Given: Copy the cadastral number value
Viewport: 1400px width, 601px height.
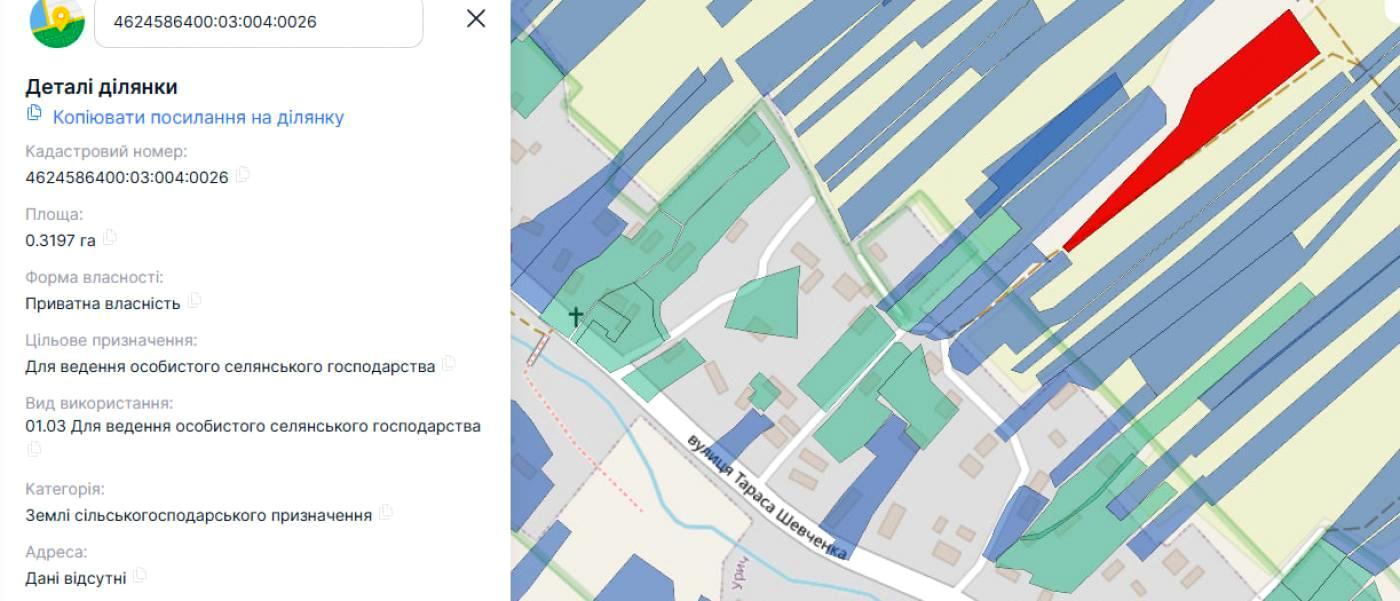Looking at the screenshot, I should pyautogui.click(x=242, y=175).
